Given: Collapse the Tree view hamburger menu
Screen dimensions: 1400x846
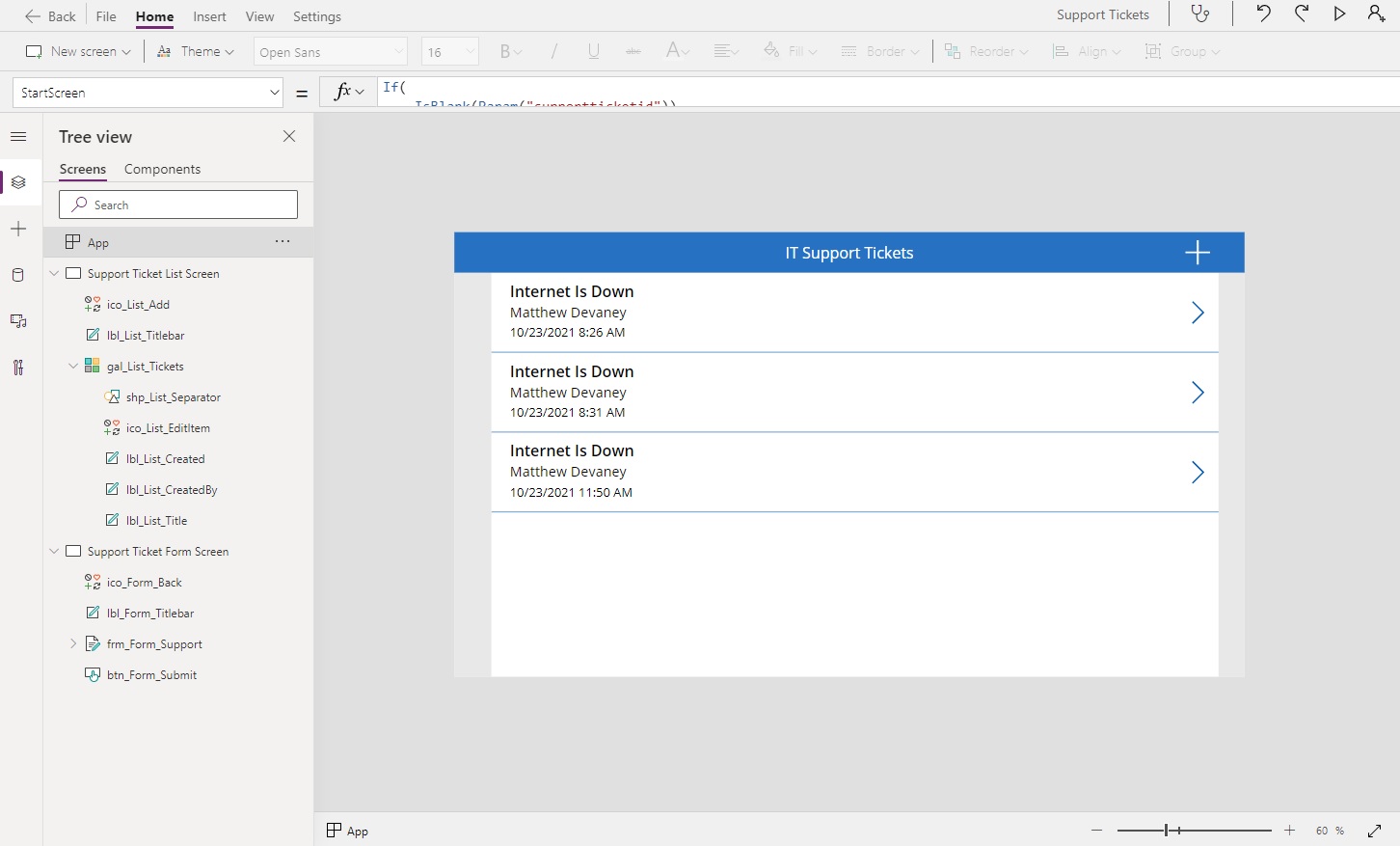Looking at the screenshot, I should 18,136.
